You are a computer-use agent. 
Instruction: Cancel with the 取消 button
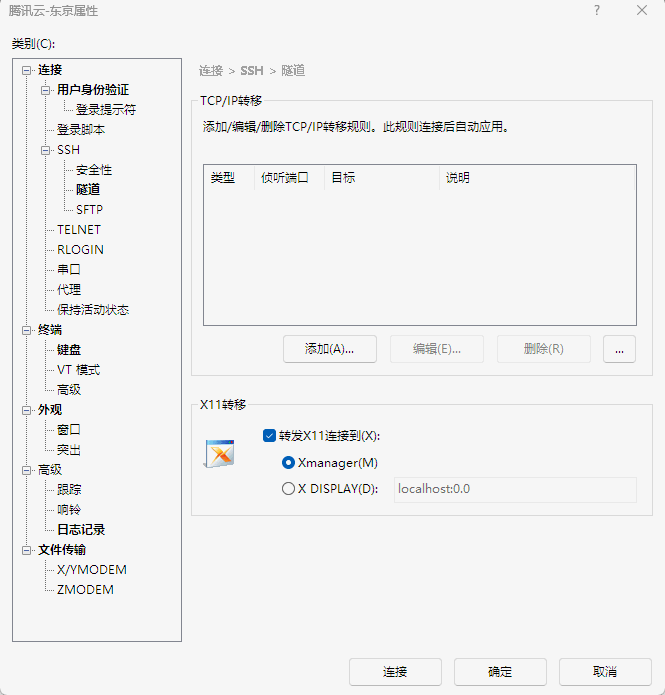click(605, 672)
